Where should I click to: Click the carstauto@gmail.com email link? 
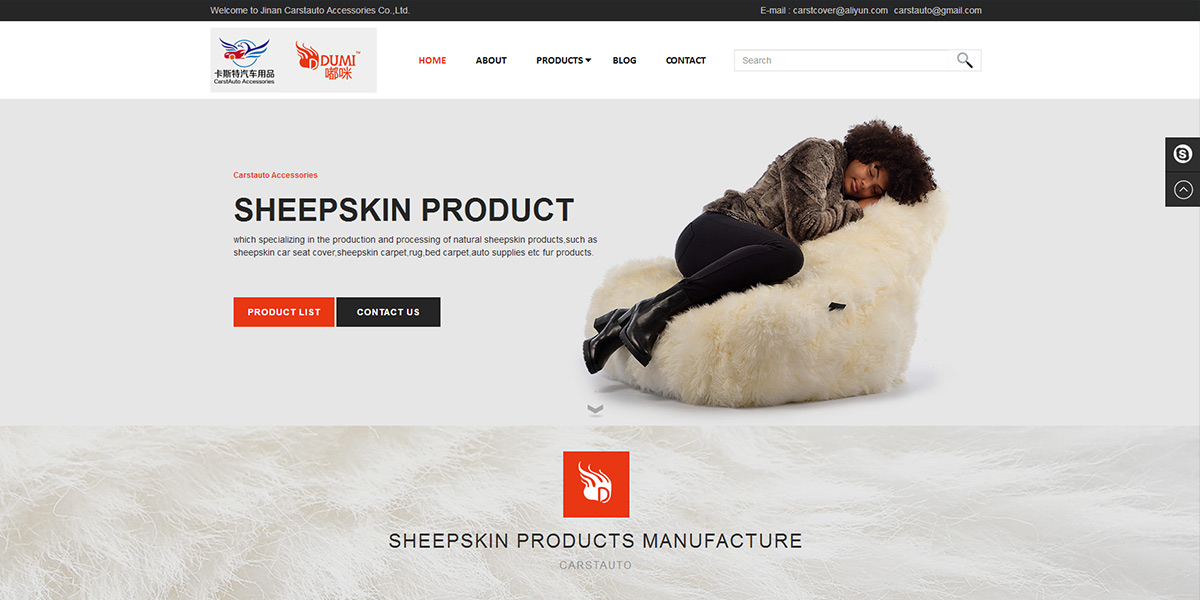pyautogui.click(x=938, y=10)
